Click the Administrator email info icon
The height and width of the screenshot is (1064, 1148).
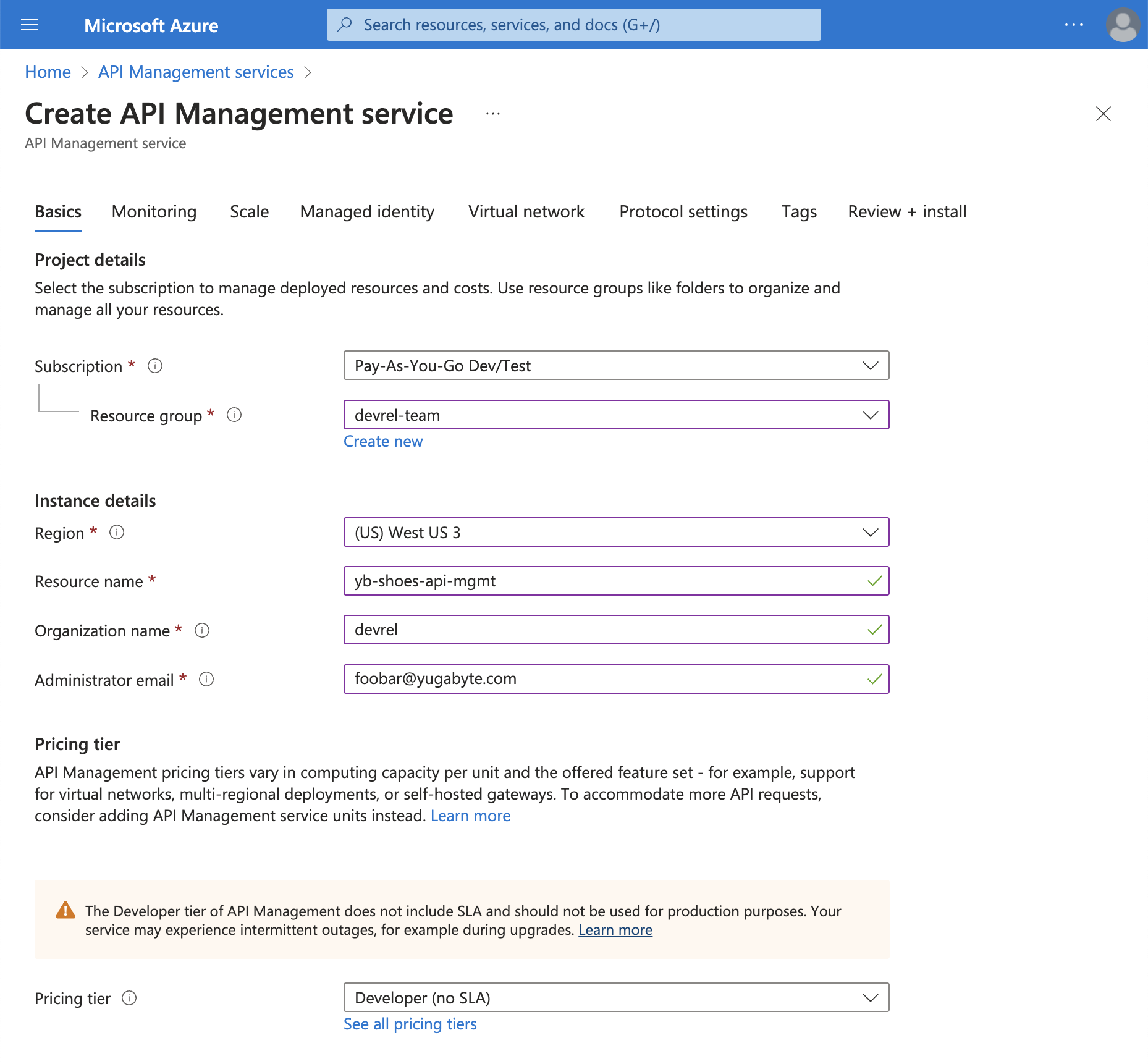coord(206,680)
